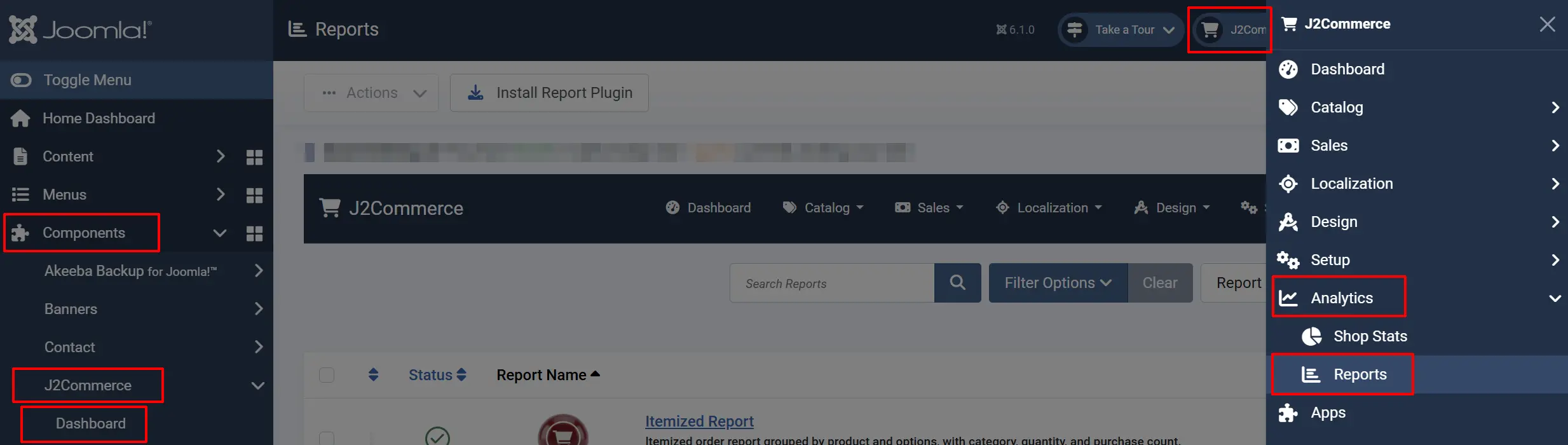Tick the select-all checkbox in table header
The image size is (1568, 445).
coord(327,375)
